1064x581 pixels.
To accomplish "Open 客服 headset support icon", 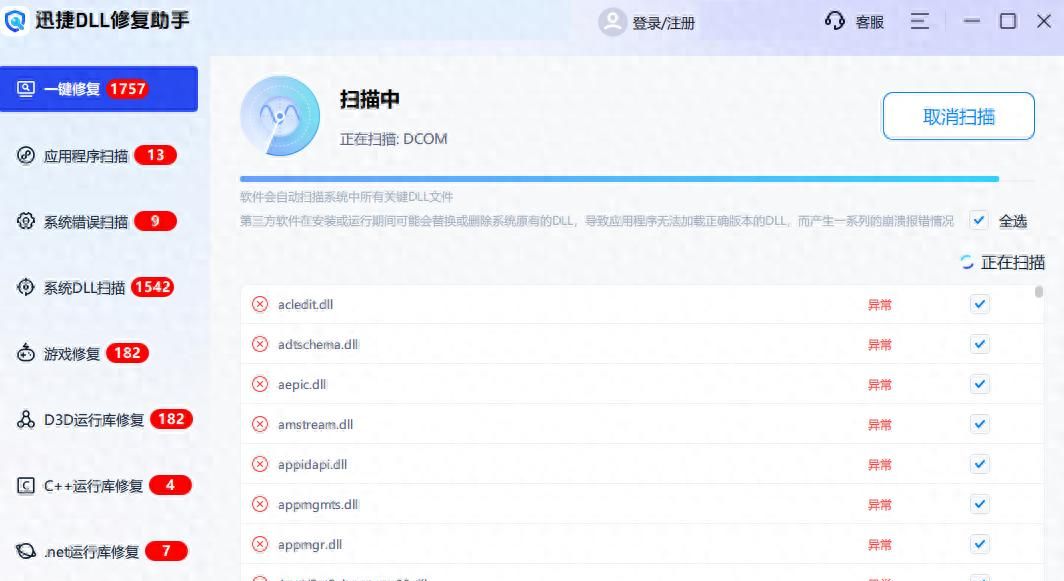I will tap(835, 21).
